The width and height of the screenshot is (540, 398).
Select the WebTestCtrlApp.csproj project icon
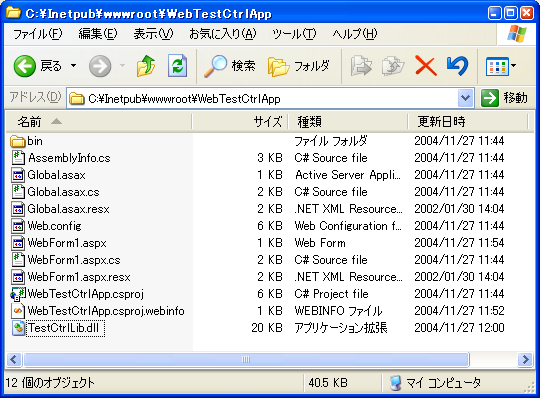[x=18, y=294]
